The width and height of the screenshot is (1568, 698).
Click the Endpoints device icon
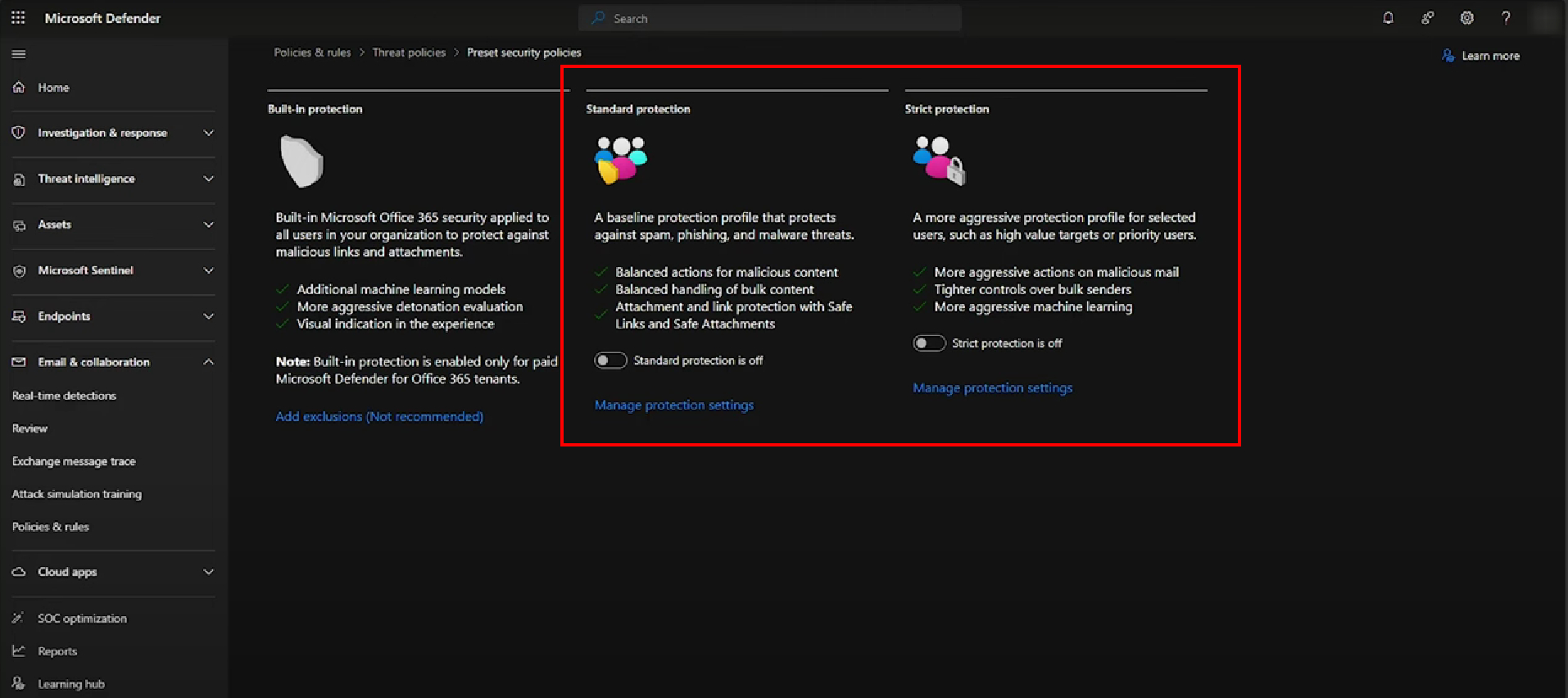tap(19, 316)
